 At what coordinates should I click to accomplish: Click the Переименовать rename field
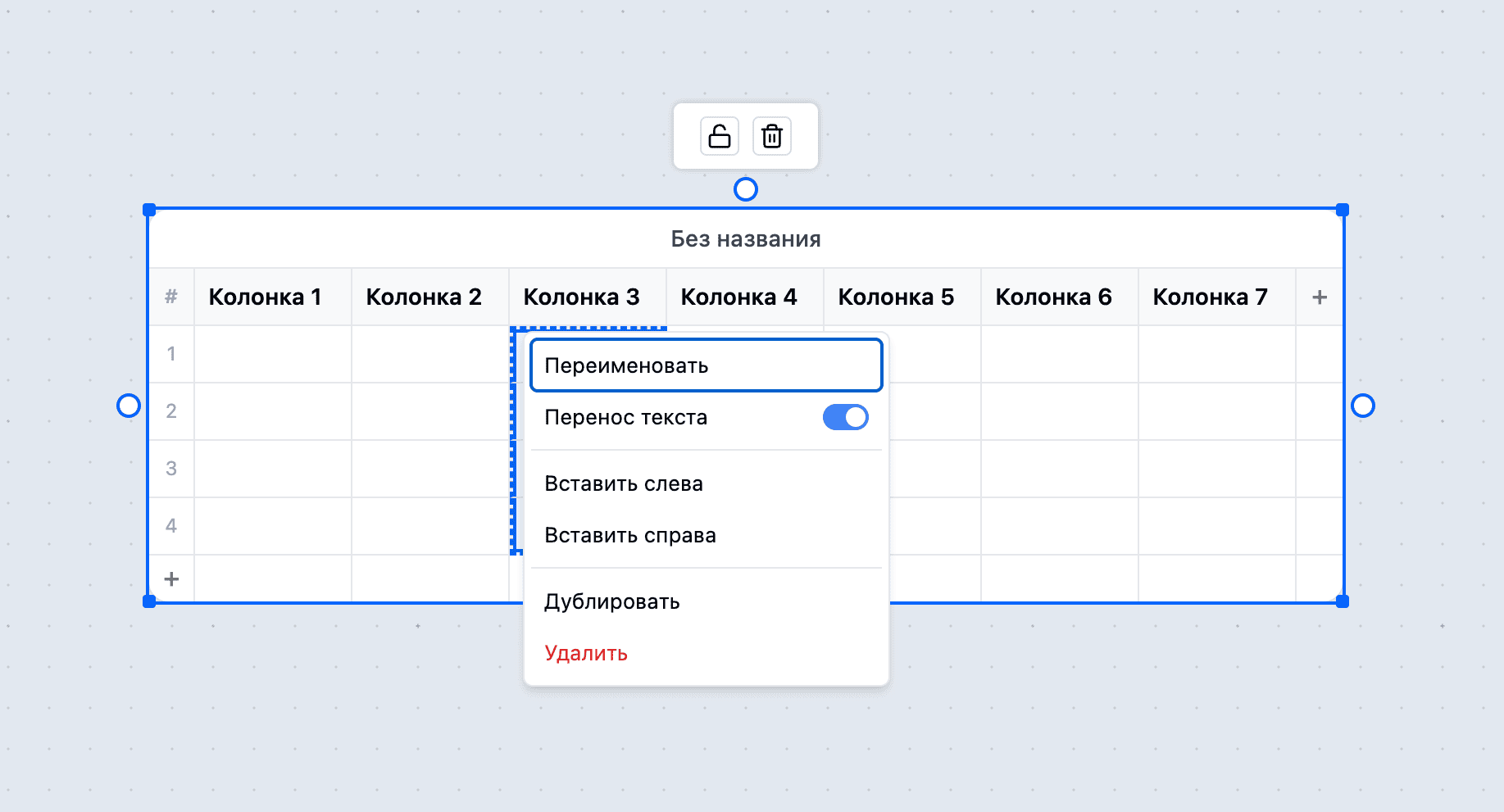(x=706, y=365)
